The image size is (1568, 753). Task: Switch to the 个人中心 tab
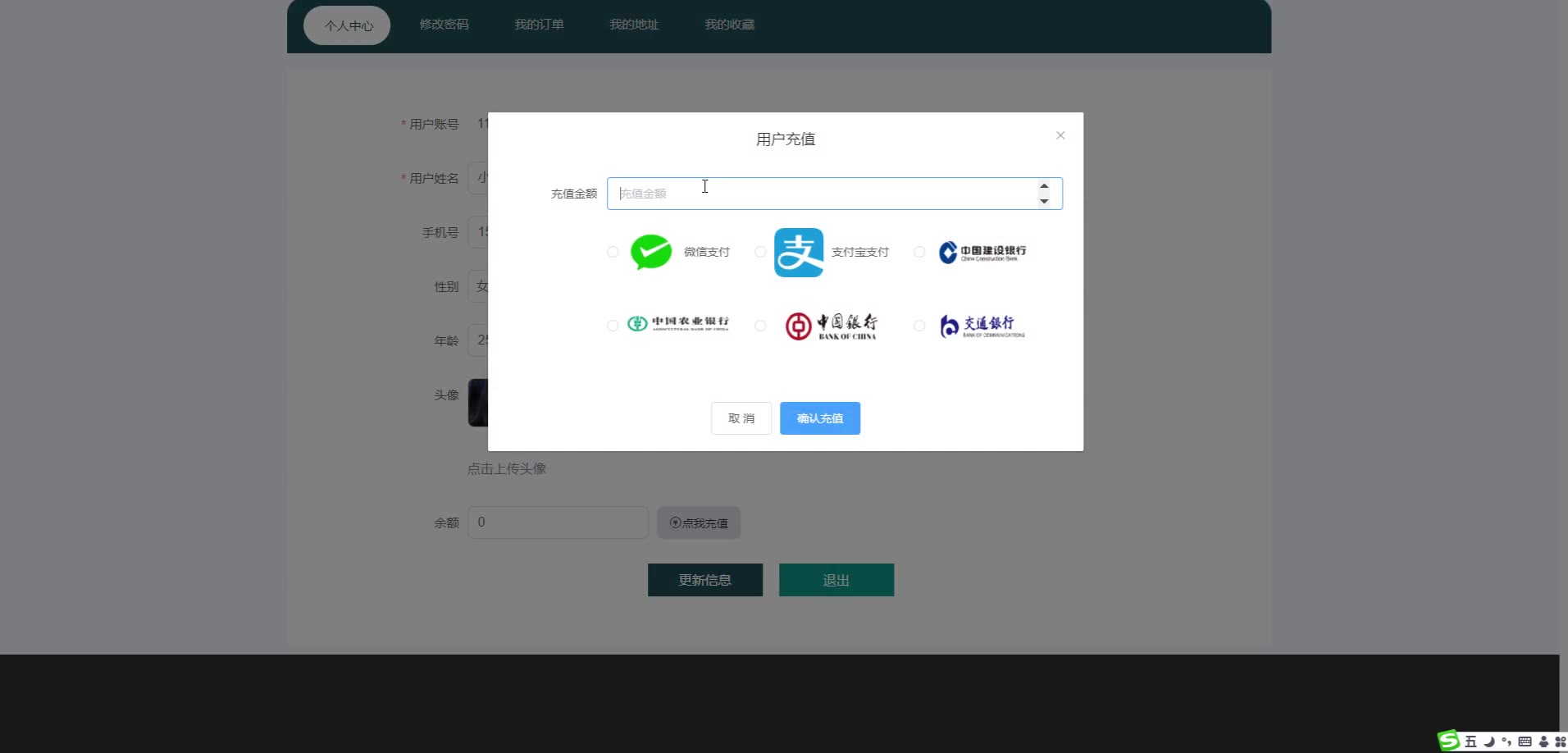[x=347, y=25]
